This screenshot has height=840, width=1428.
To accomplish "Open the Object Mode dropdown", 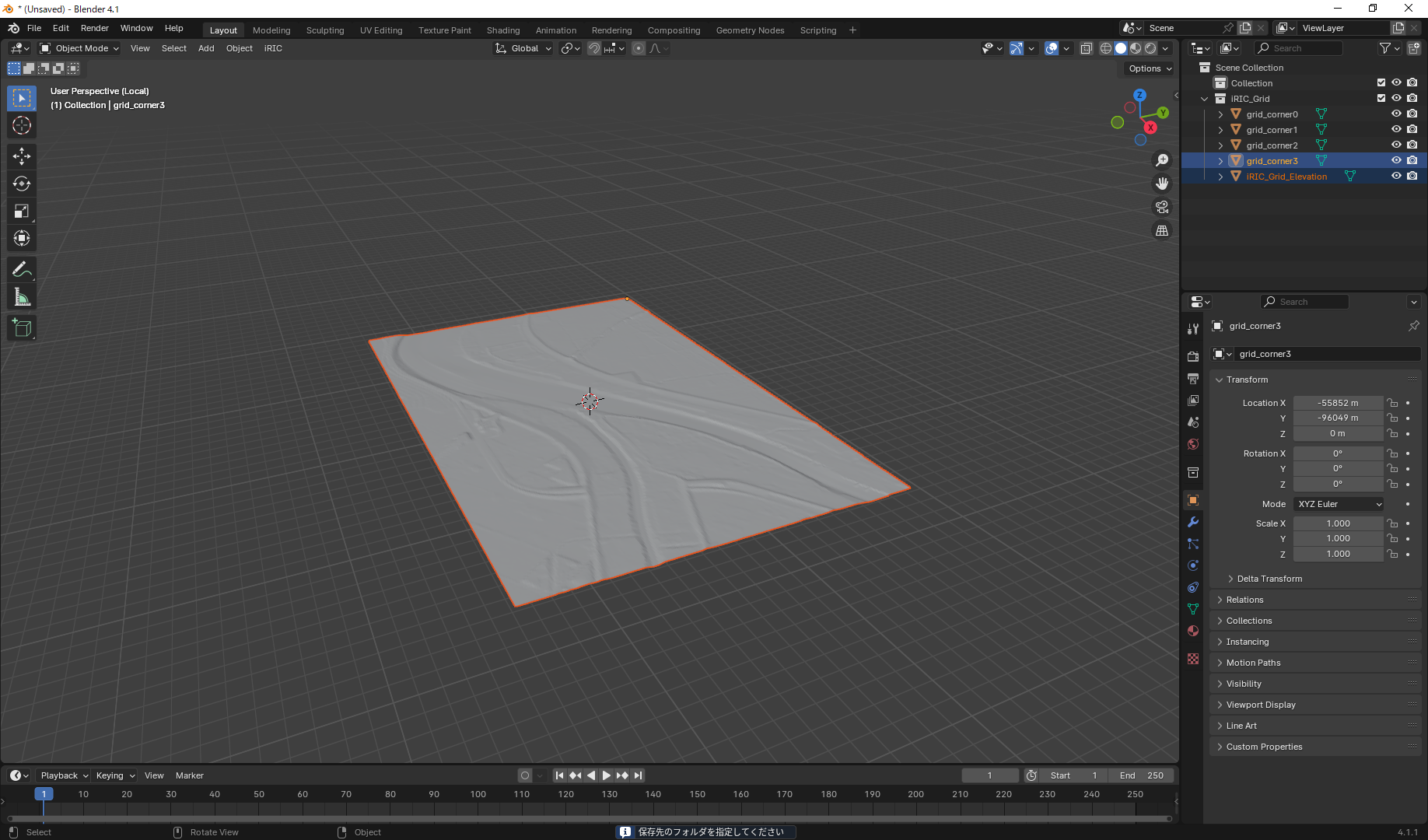I will tap(80, 48).
